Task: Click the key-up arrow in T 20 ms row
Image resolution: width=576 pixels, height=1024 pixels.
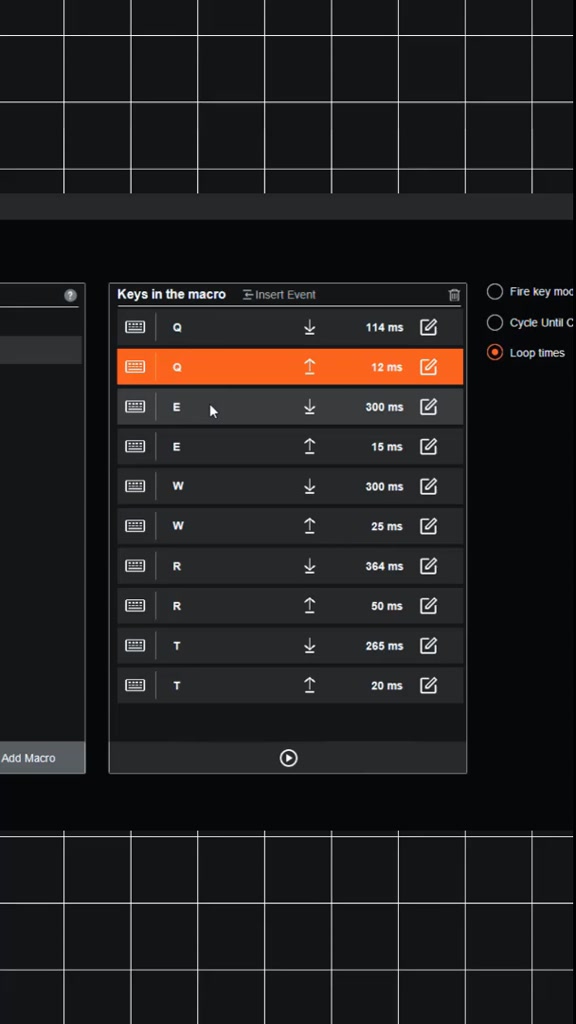Action: pos(310,685)
